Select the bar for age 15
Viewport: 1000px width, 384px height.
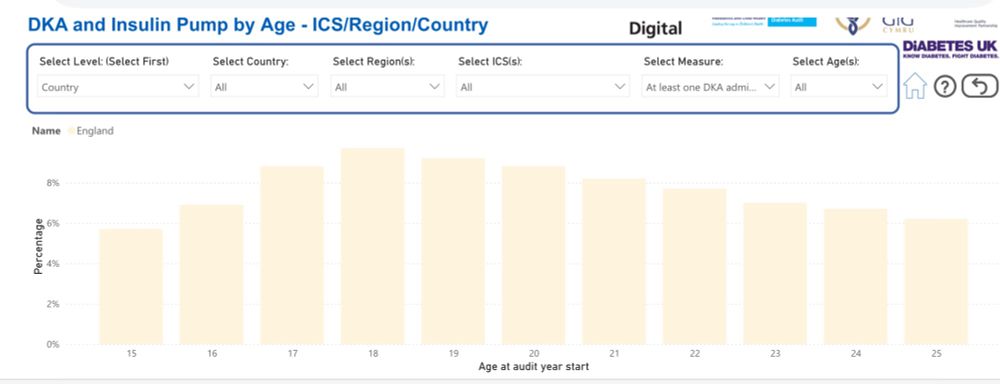(x=131, y=286)
